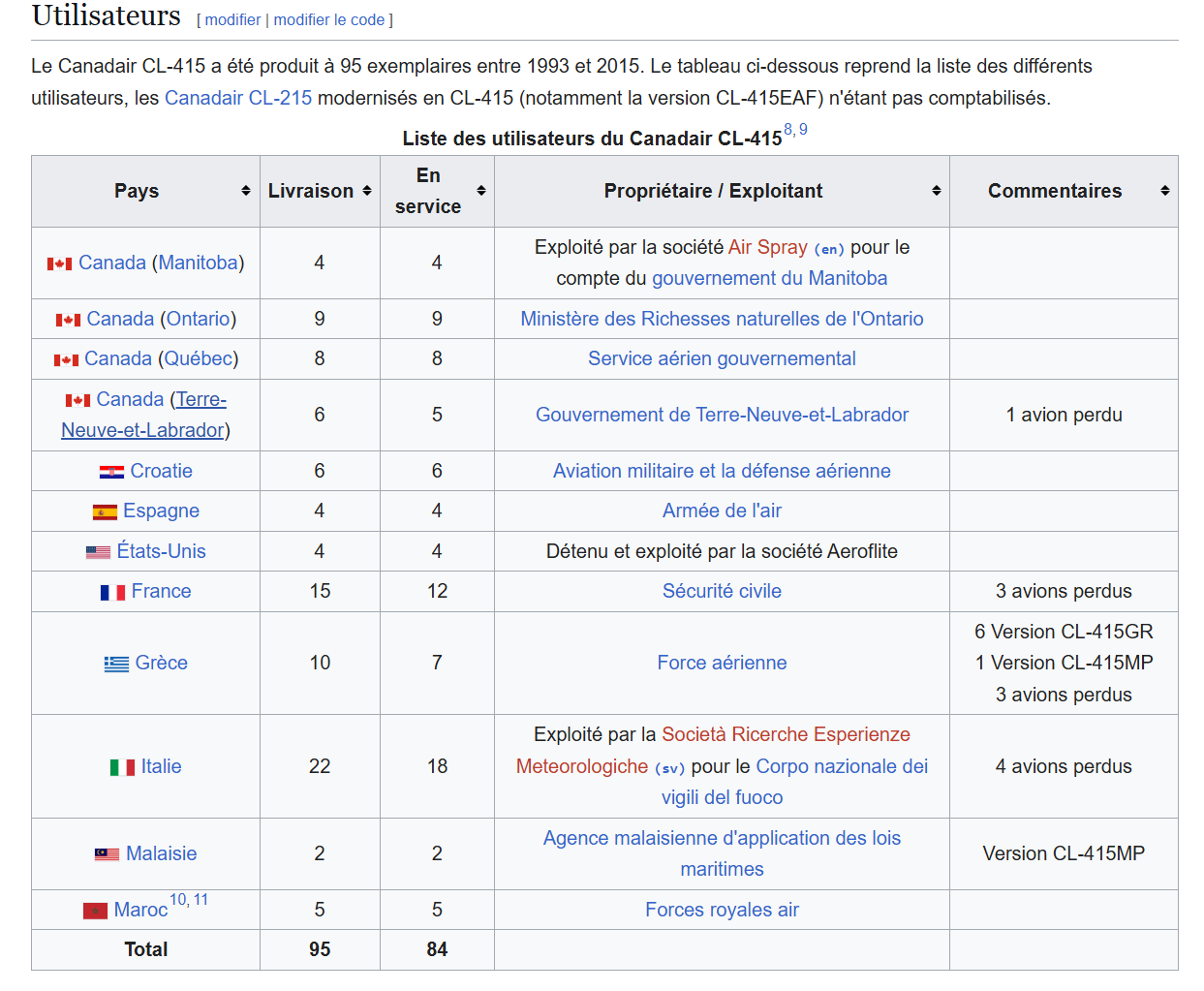
Task: Open the Canadair CL-215 link
Action: [x=238, y=98]
